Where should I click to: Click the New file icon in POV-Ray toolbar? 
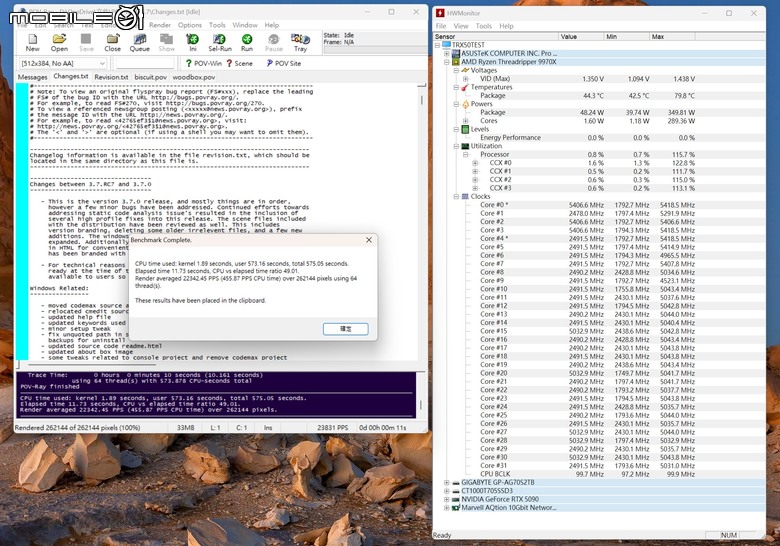pyautogui.click(x=32, y=43)
